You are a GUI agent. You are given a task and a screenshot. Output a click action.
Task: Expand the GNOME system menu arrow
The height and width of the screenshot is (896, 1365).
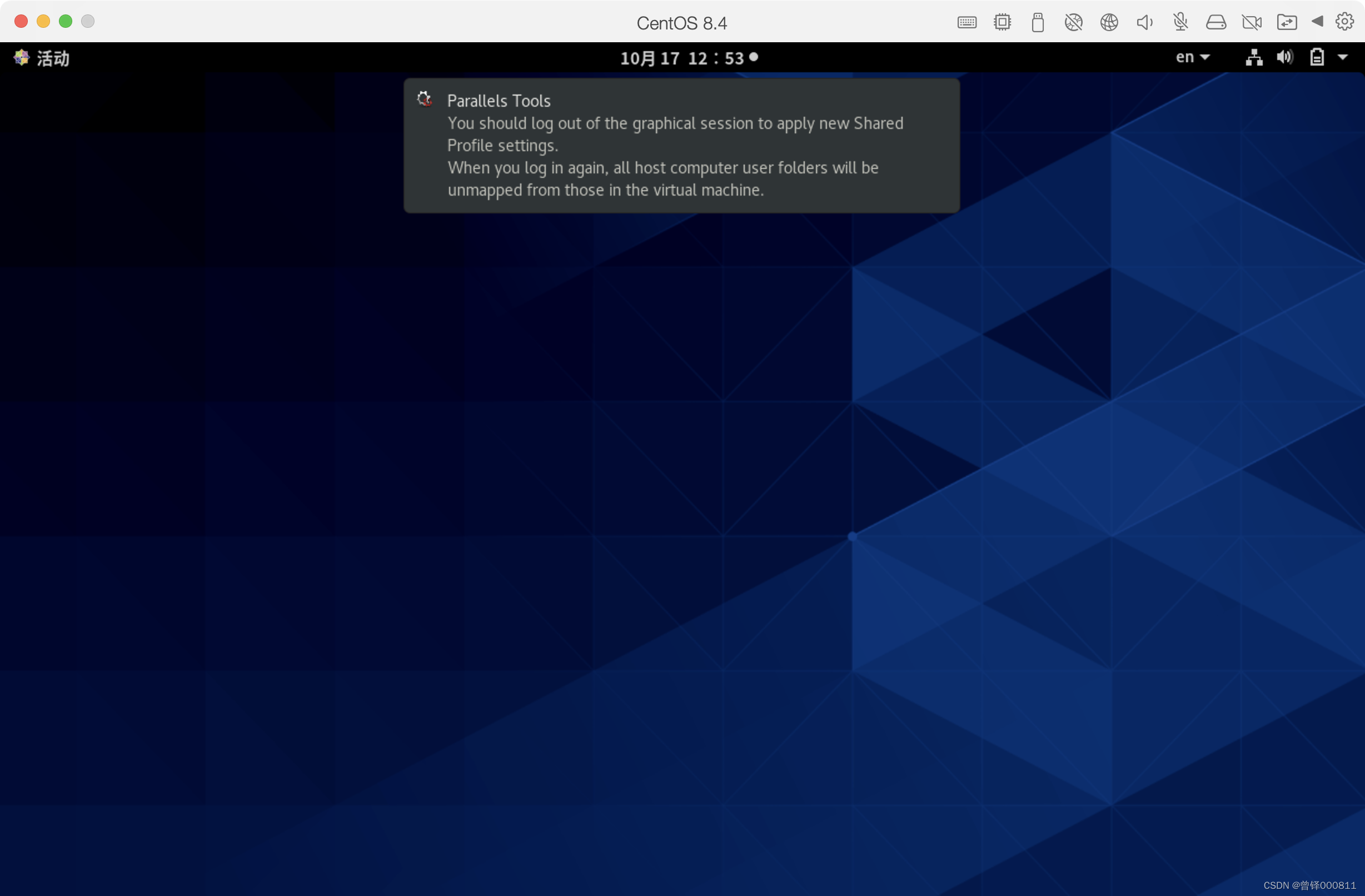coord(1342,57)
